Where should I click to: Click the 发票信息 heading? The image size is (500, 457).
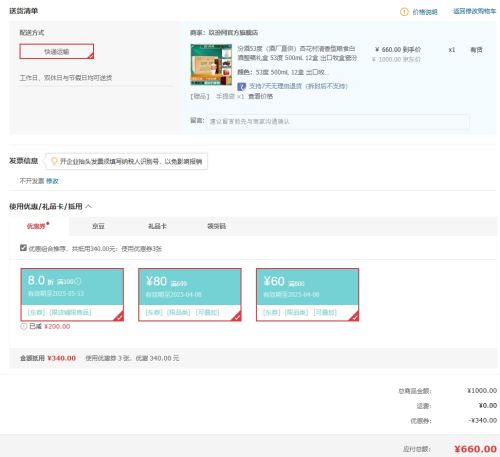(x=23, y=161)
